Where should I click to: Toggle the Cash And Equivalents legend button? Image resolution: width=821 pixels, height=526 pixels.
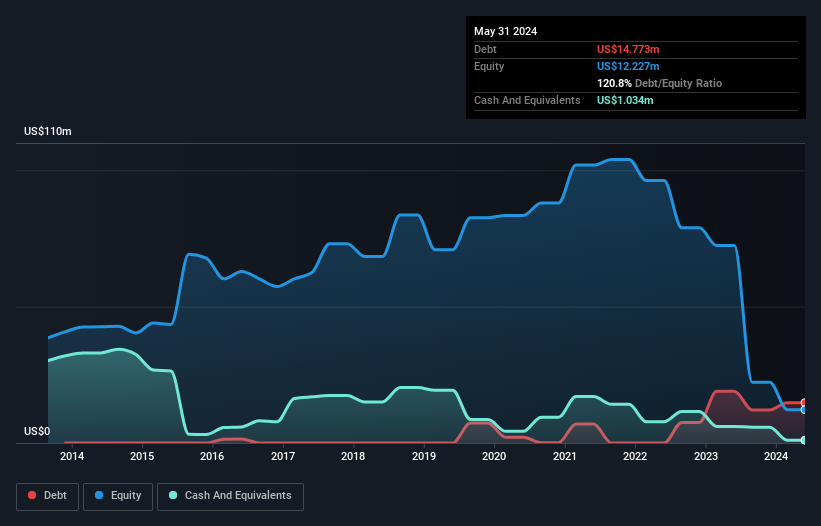(230, 496)
